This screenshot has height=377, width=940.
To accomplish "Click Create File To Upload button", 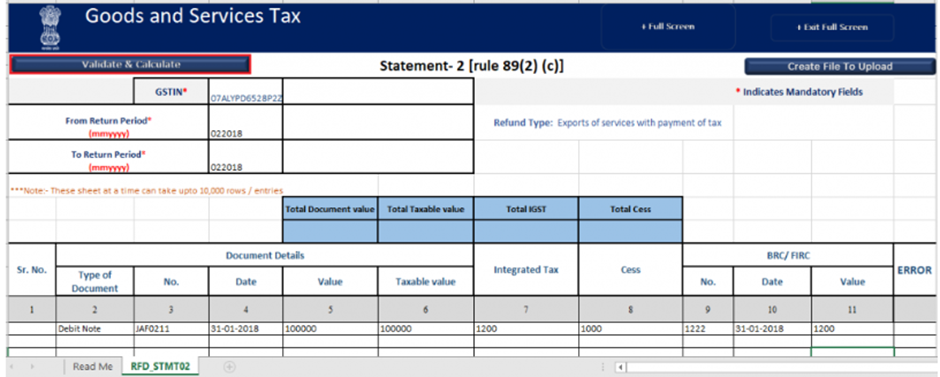I will tap(840, 67).
